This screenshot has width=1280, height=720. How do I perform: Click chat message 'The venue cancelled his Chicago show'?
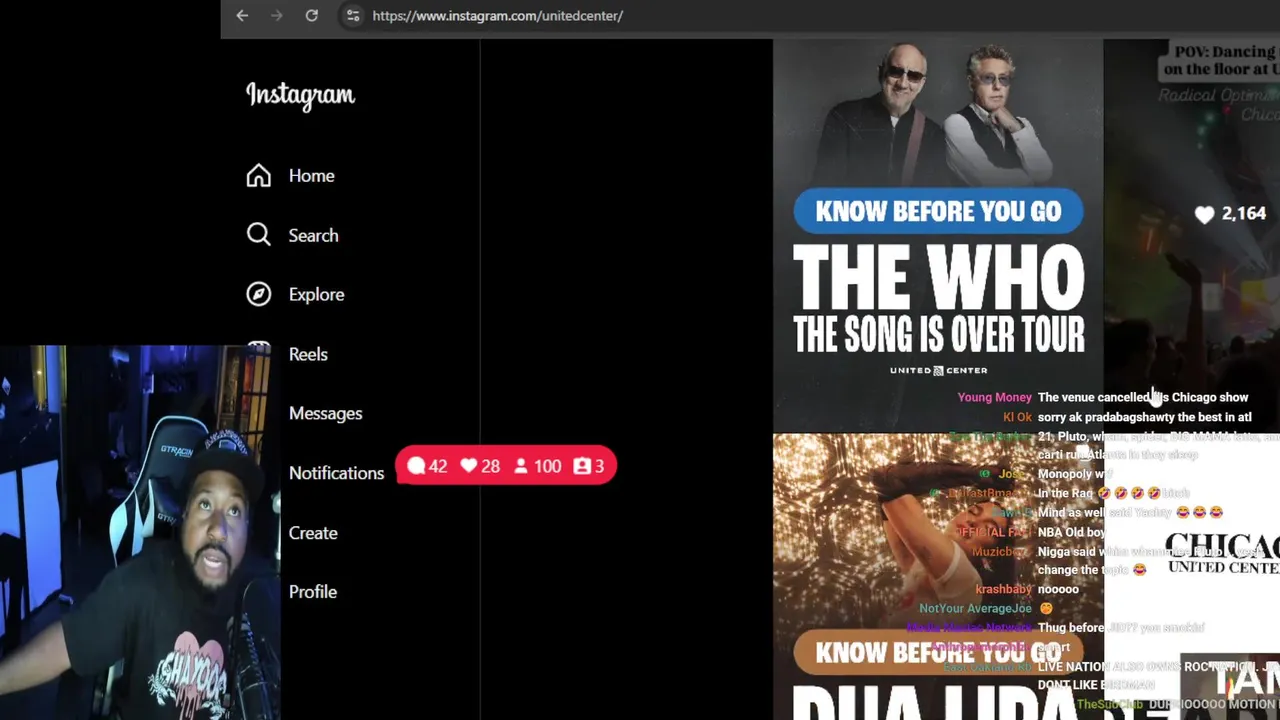click(x=1143, y=397)
